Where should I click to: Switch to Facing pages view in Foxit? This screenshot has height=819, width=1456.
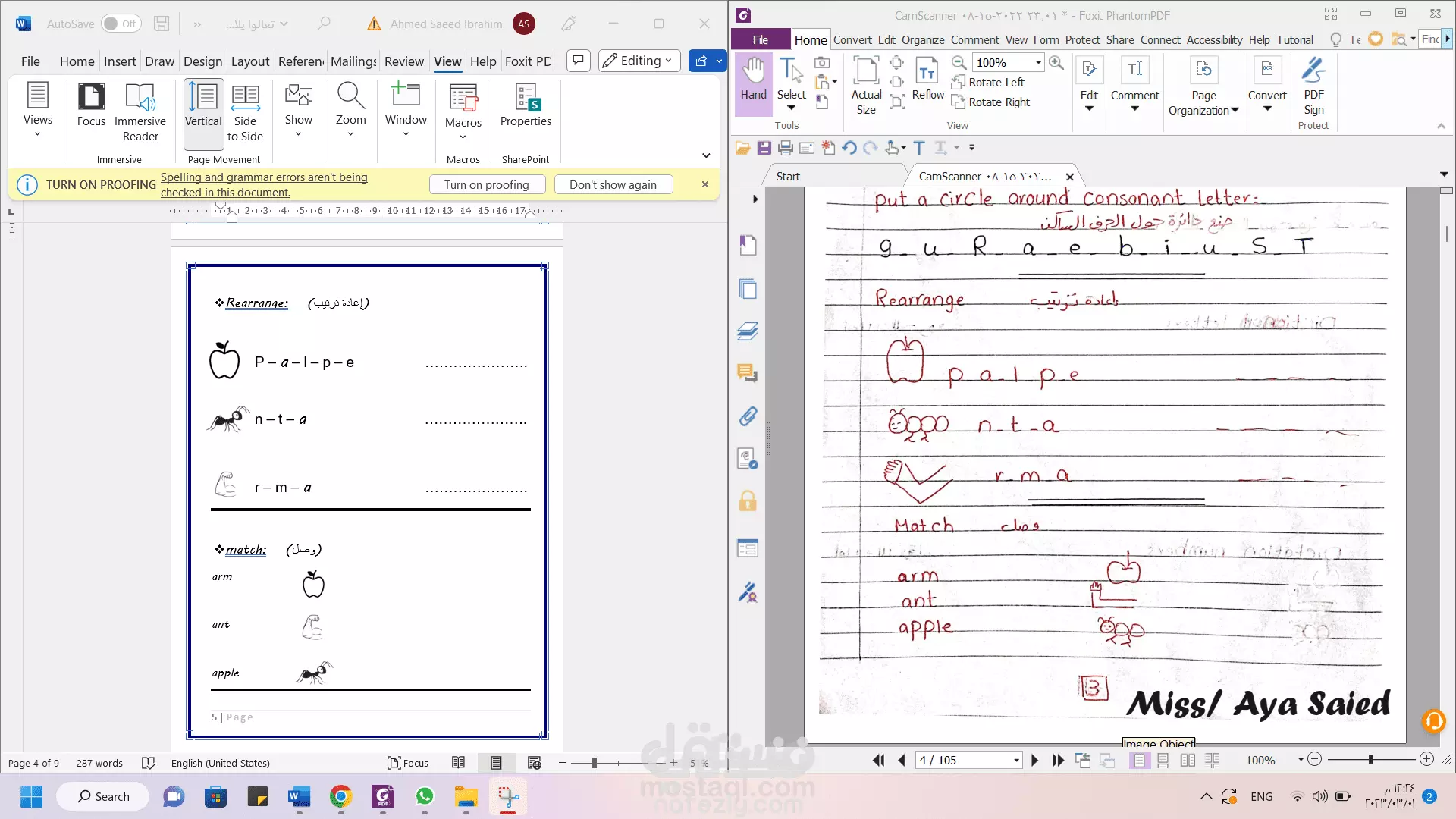coord(1188,760)
